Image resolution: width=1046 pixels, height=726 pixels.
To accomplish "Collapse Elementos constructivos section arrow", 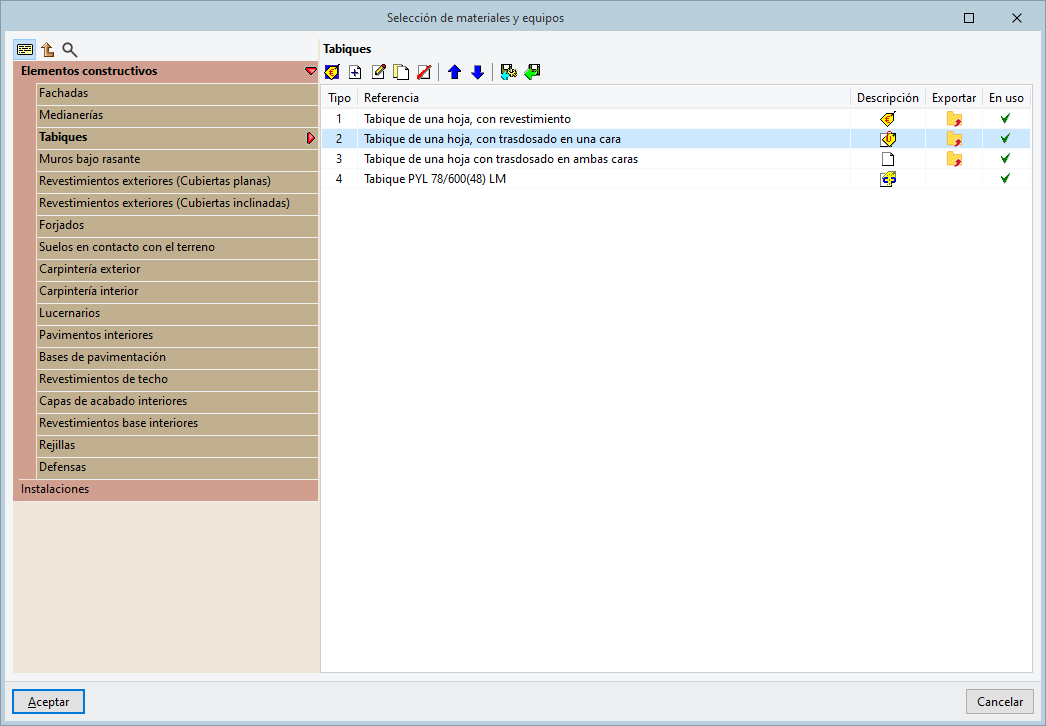I will (311, 71).
